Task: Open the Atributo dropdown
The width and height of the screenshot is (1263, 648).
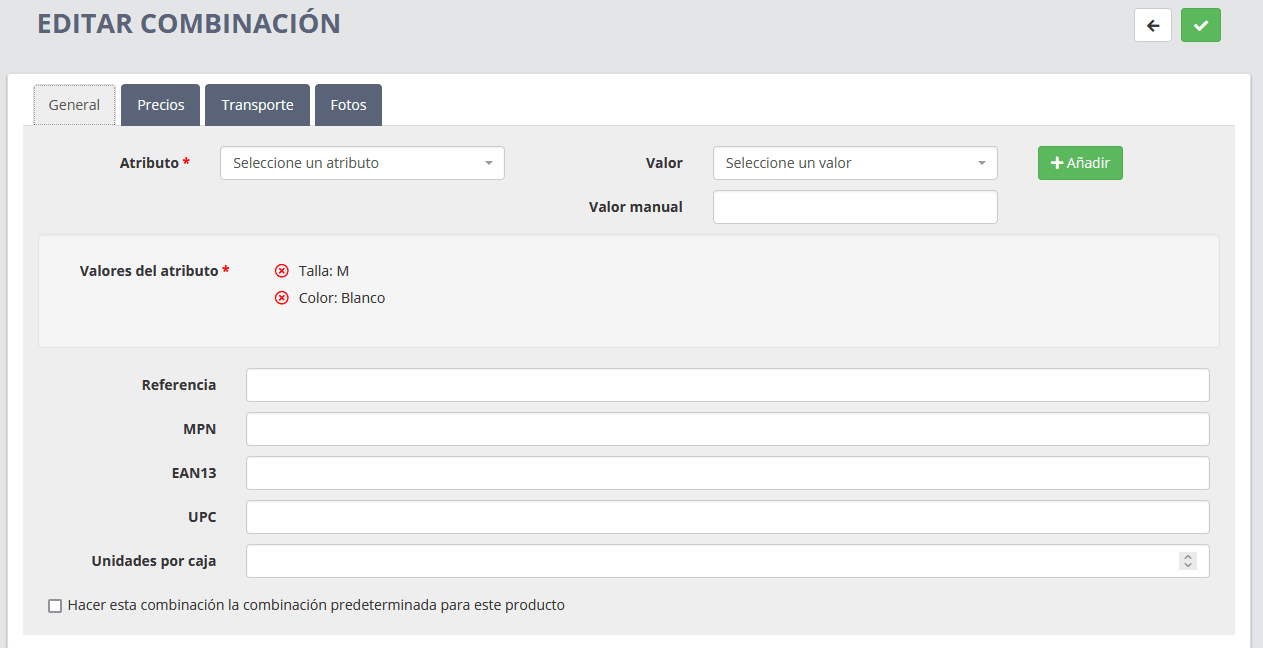Action: point(362,163)
